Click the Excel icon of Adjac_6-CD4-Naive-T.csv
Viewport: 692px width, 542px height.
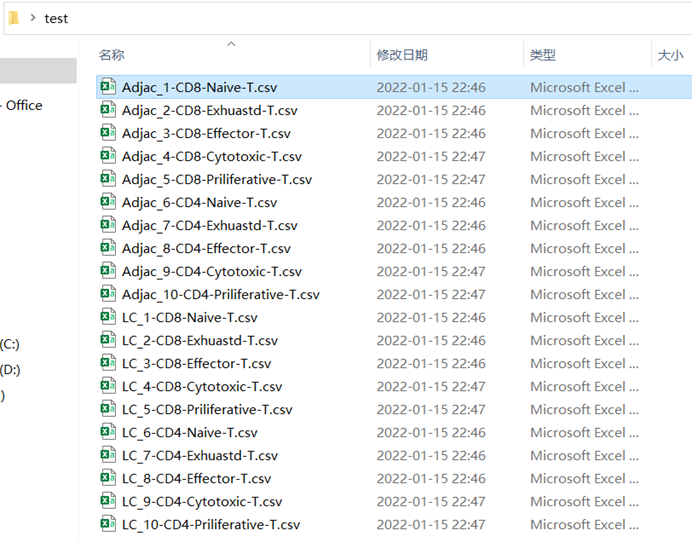[108, 201]
